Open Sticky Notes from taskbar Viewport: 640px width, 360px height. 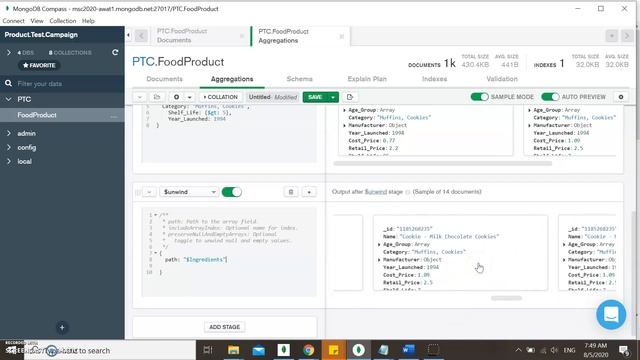(333, 350)
